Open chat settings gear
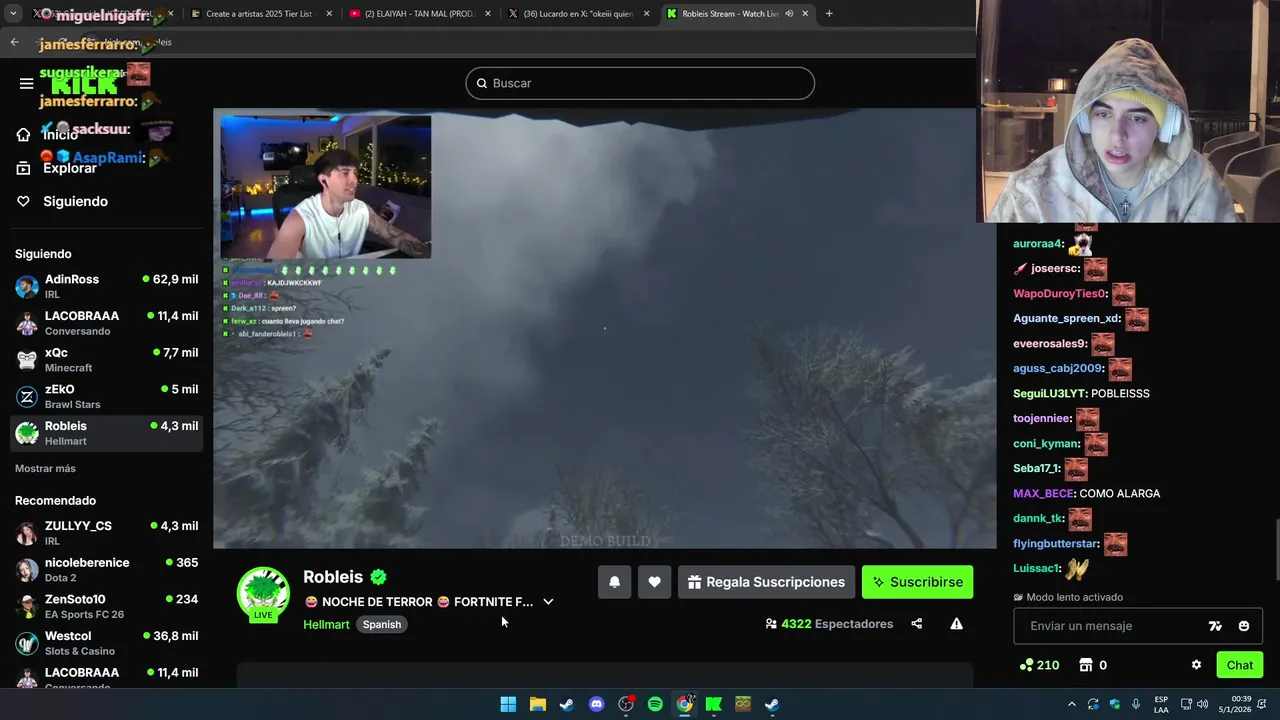The image size is (1280, 720). pyautogui.click(x=1196, y=665)
